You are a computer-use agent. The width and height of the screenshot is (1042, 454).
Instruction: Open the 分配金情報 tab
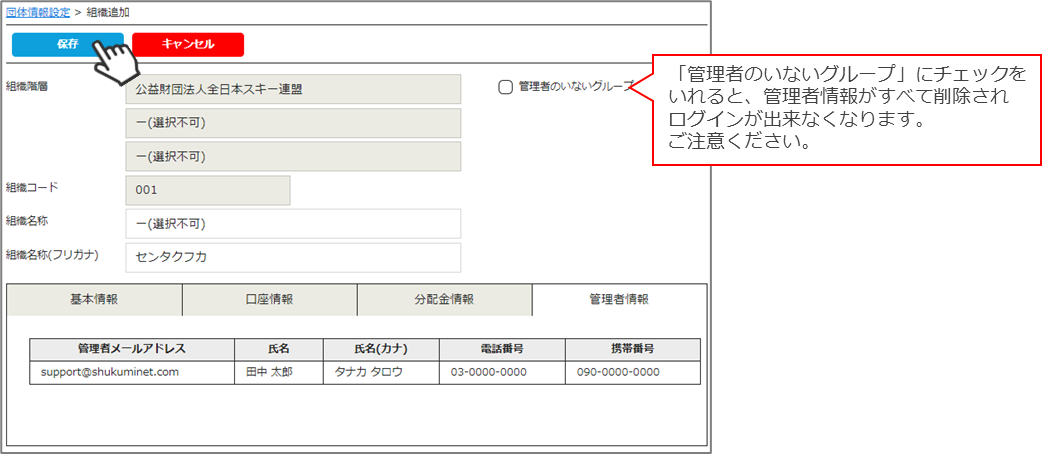pos(444,300)
